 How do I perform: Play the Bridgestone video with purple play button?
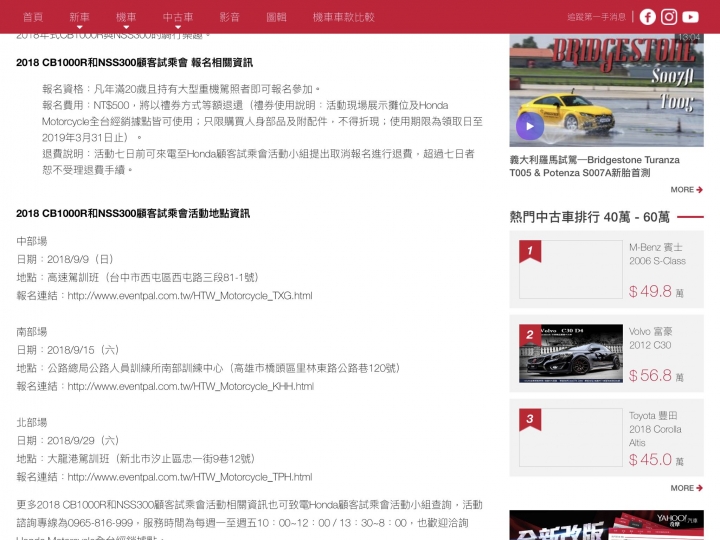click(530, 126)
